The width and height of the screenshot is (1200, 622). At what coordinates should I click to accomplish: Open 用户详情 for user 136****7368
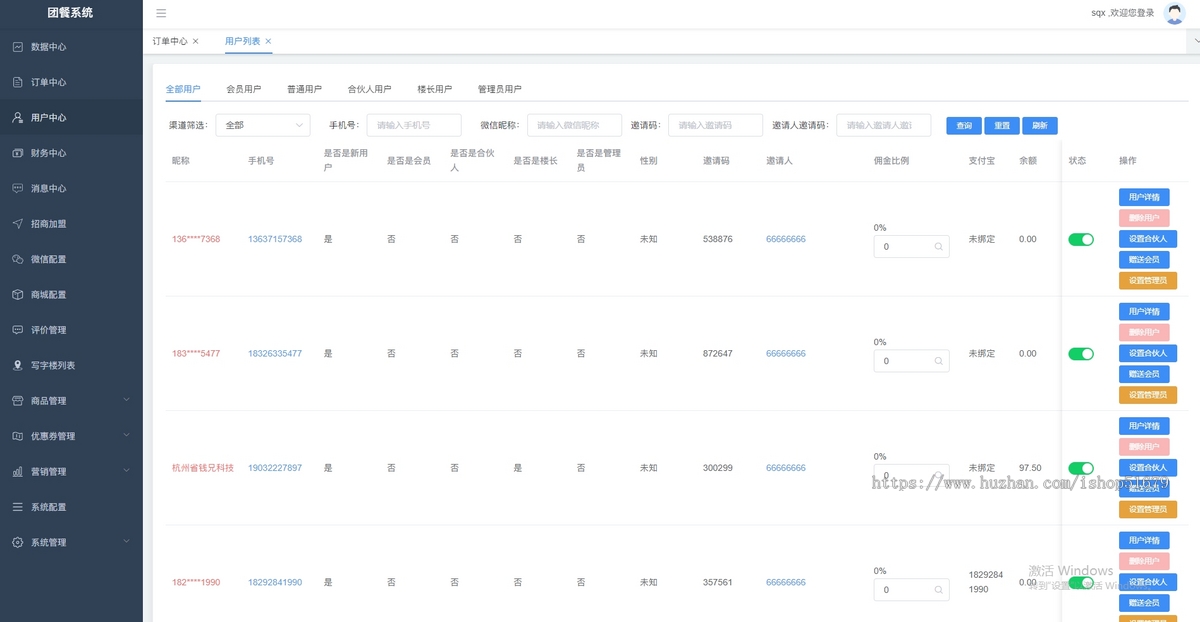(x=1144, y=197)
